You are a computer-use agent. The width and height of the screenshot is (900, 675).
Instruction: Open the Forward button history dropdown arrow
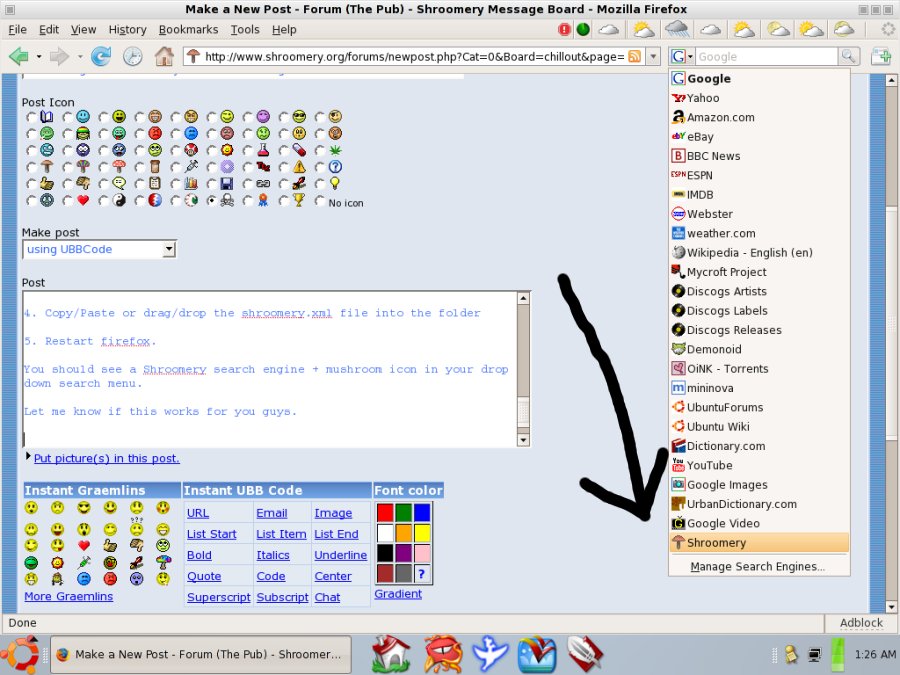point(79,56)
